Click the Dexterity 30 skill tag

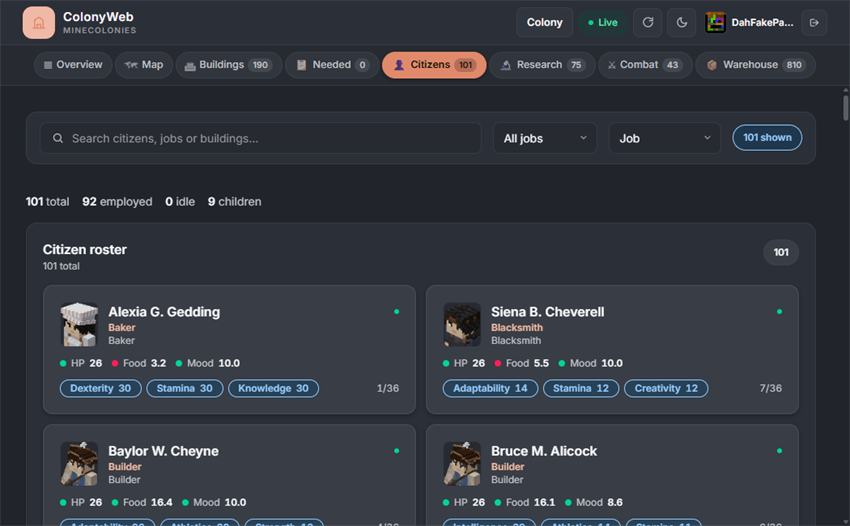point(100,388)
